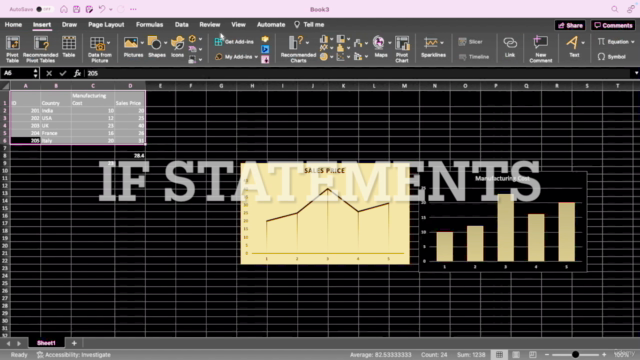This screenshot has width=640, height=360.
Task: Open the save-with-edit icon in title bar
Action: 89,9
